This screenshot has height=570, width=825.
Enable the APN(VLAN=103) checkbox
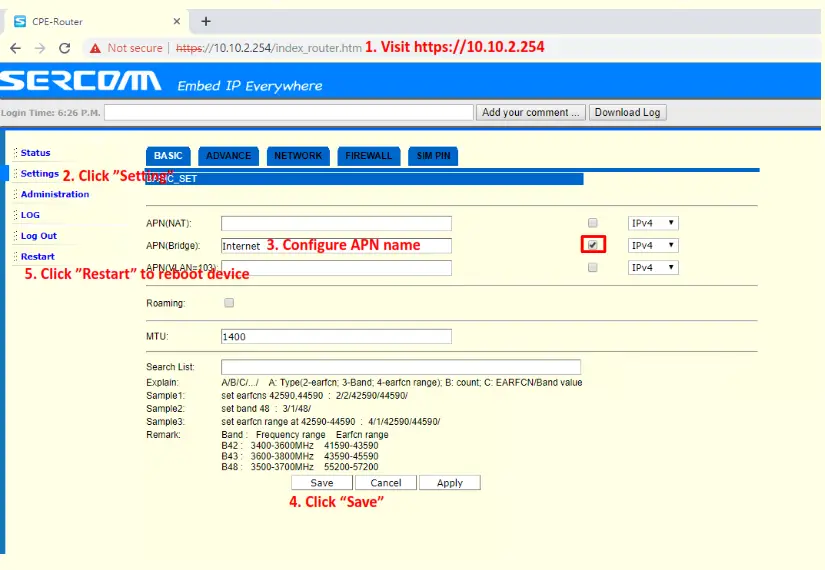[592, 267]
